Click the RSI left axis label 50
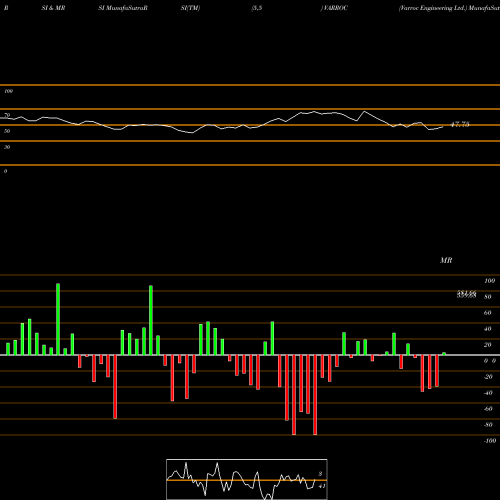 pyautogui.click(x=7, y=131)
